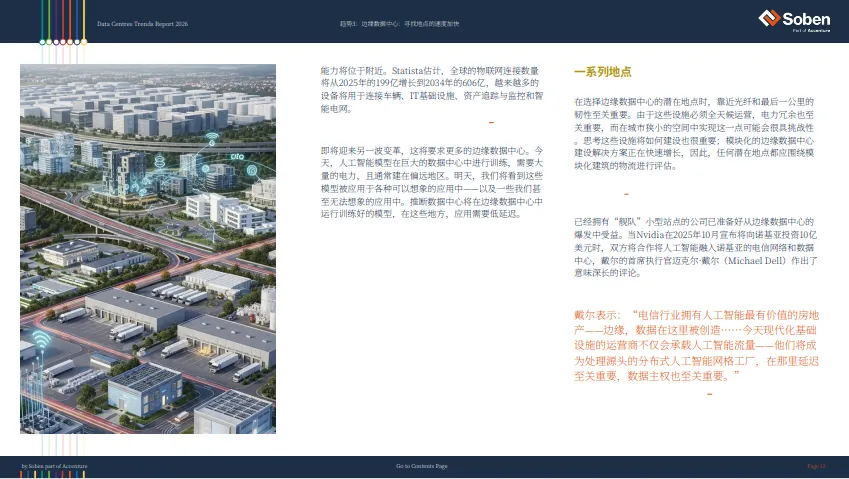Click the orange quote starting '戴尔表示'

(696, 345)
